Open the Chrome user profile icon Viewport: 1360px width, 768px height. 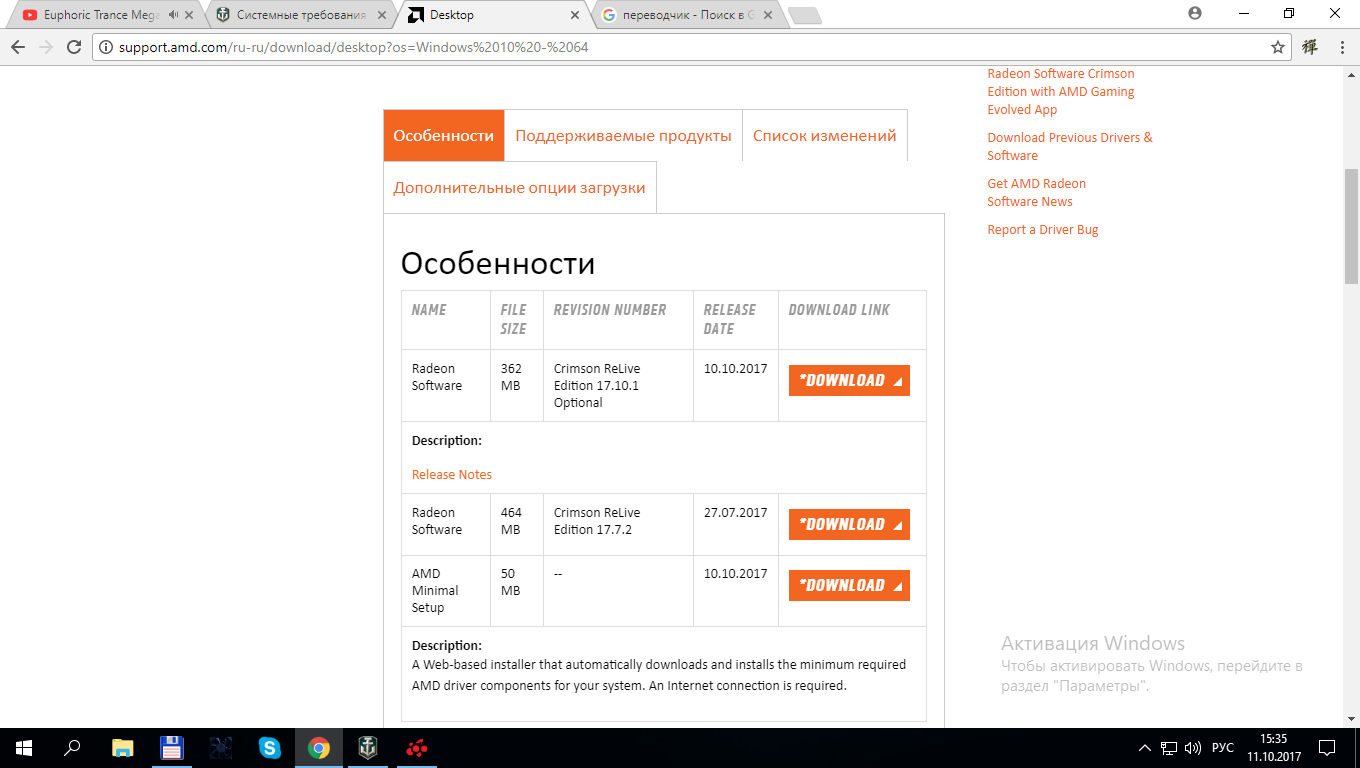[1194, 13]
